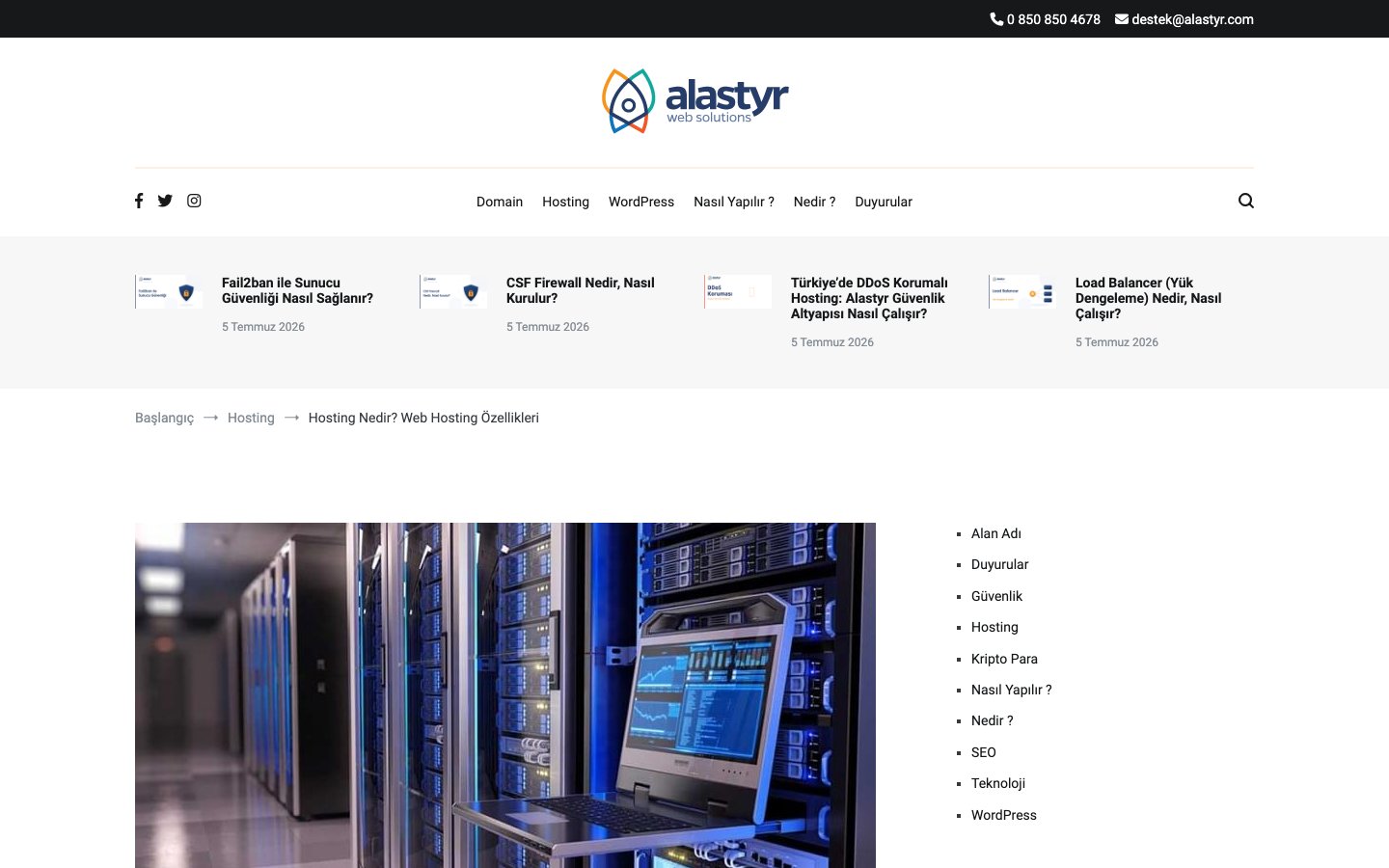Click '5 Temmuz 2026' date under Load Balancer article
The height and width of the screenshot is (868, 1389).
(x=1117, y=342)
